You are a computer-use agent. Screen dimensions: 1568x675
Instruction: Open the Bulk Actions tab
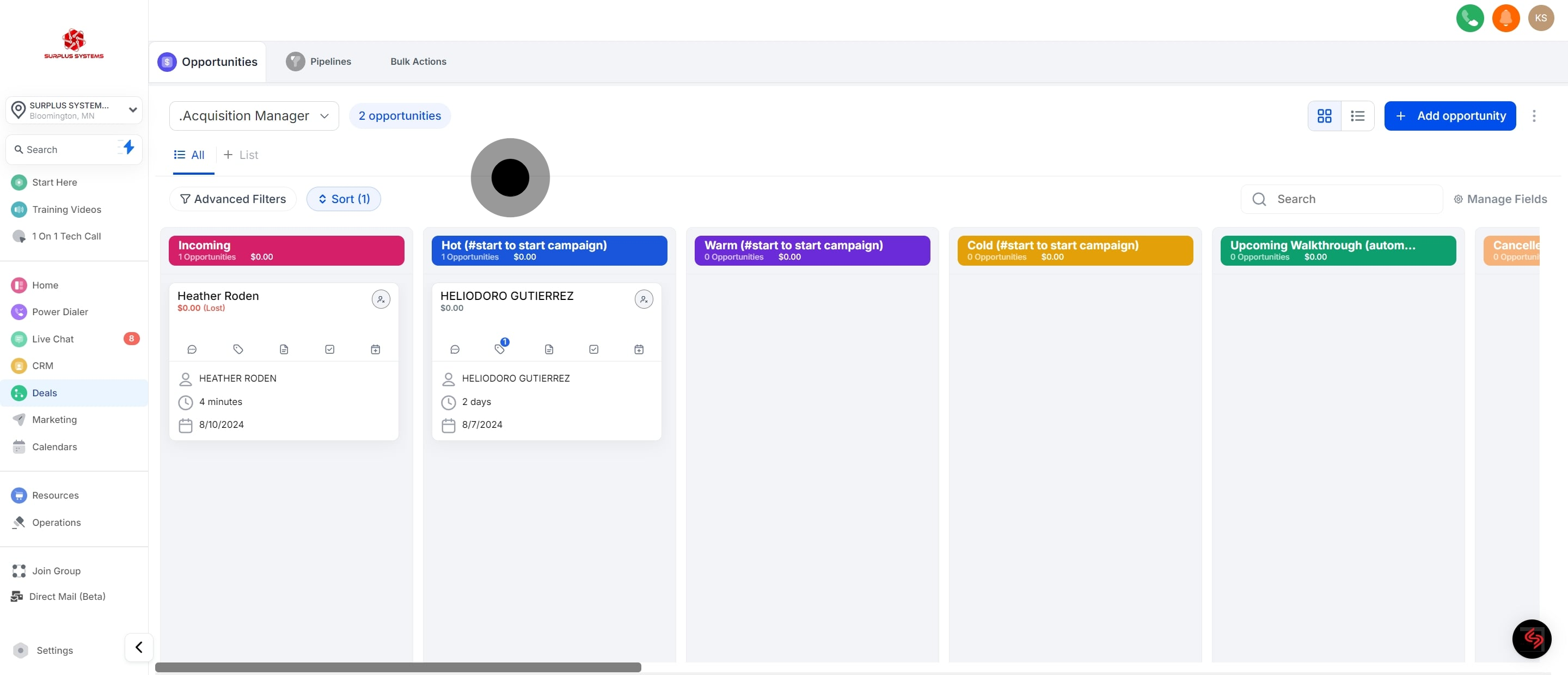(418, 62)
